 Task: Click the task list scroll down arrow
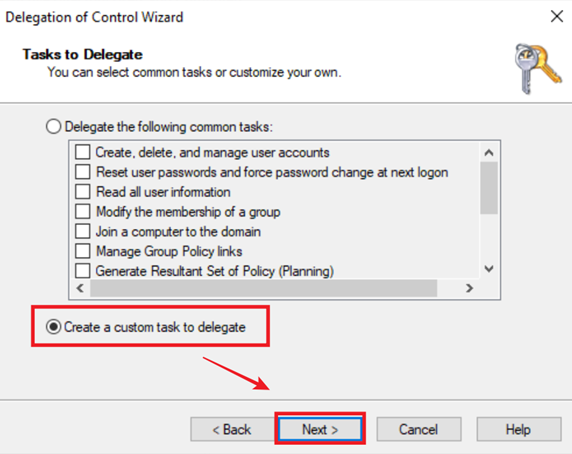pos(489,269)
